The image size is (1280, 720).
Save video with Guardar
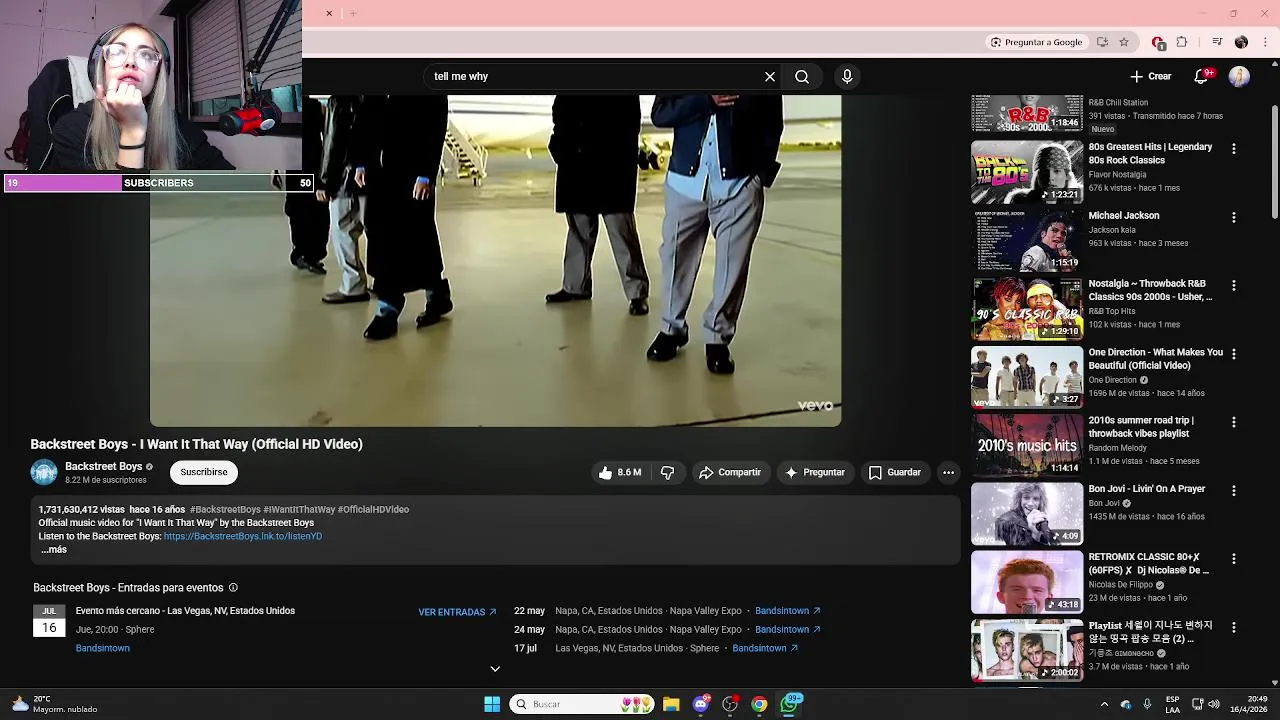(894, 472)
